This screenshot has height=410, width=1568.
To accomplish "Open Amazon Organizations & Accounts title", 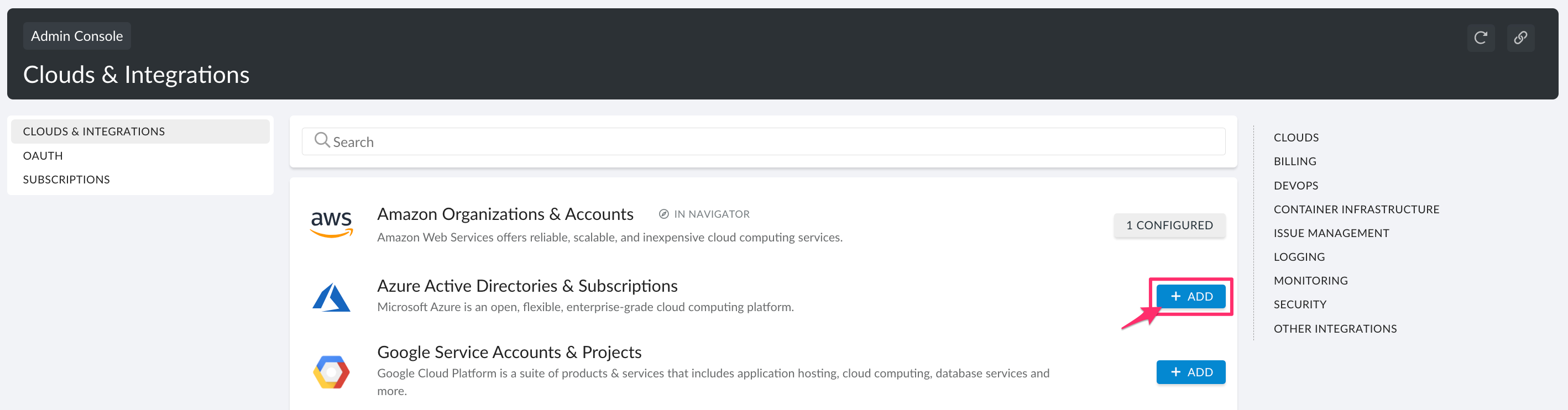I will tap(505, 214).
